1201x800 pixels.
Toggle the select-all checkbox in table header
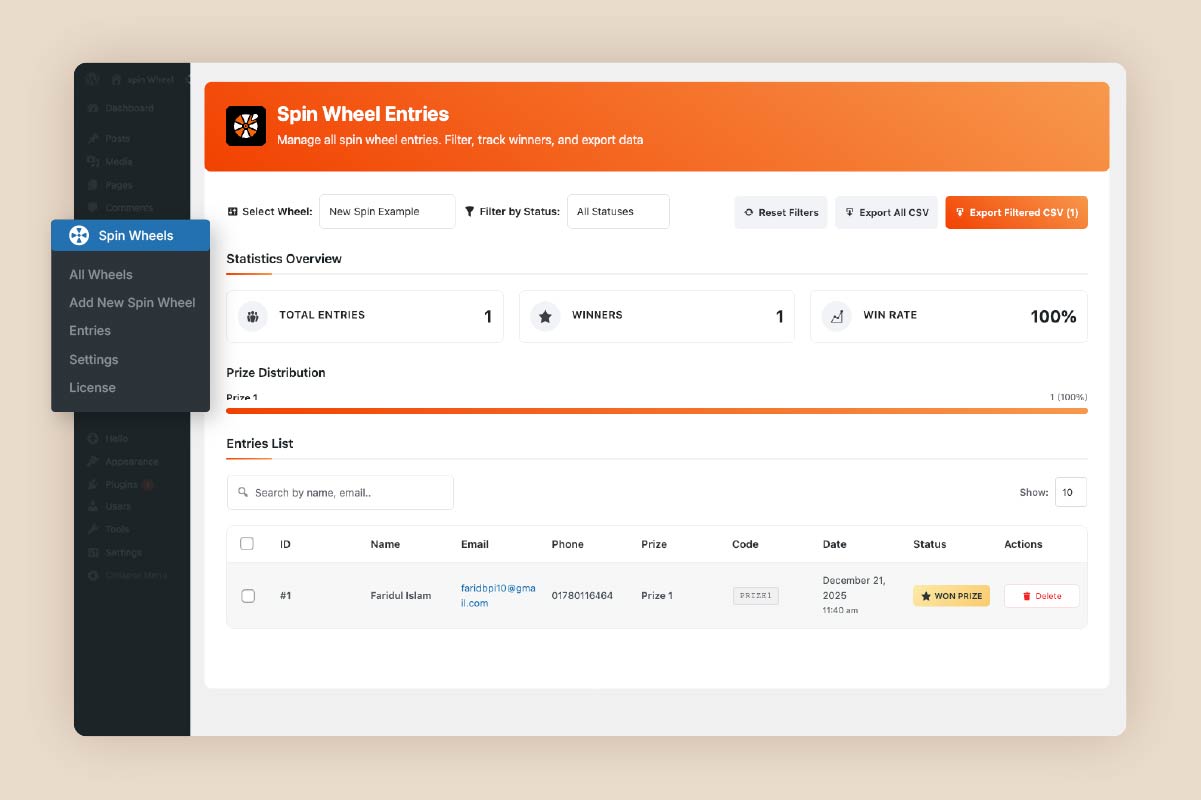coord(247,544)
